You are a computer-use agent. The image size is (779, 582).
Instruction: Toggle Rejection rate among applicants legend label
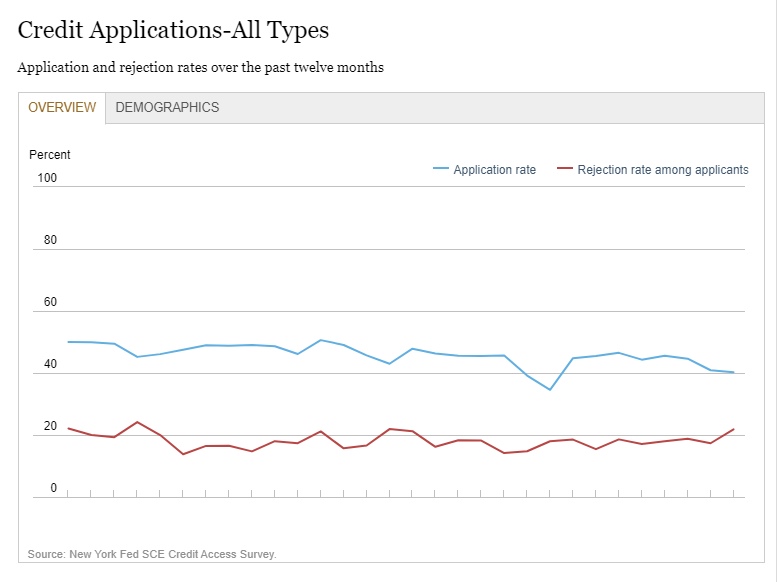(662, 170)
